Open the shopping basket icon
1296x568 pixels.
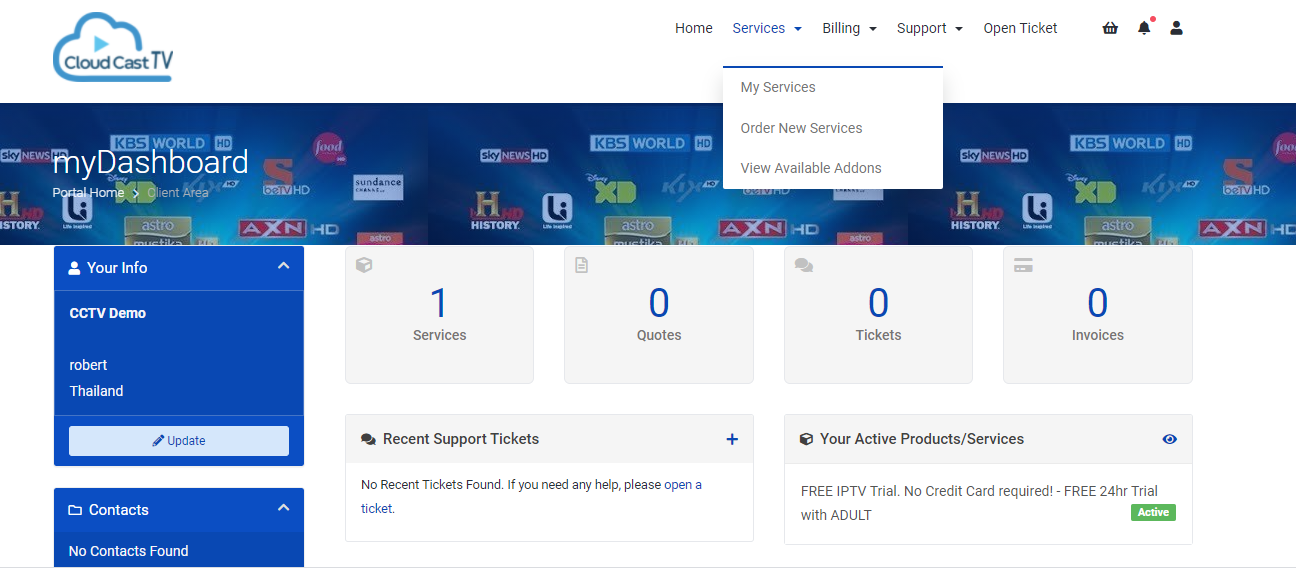pos(1110,28)
